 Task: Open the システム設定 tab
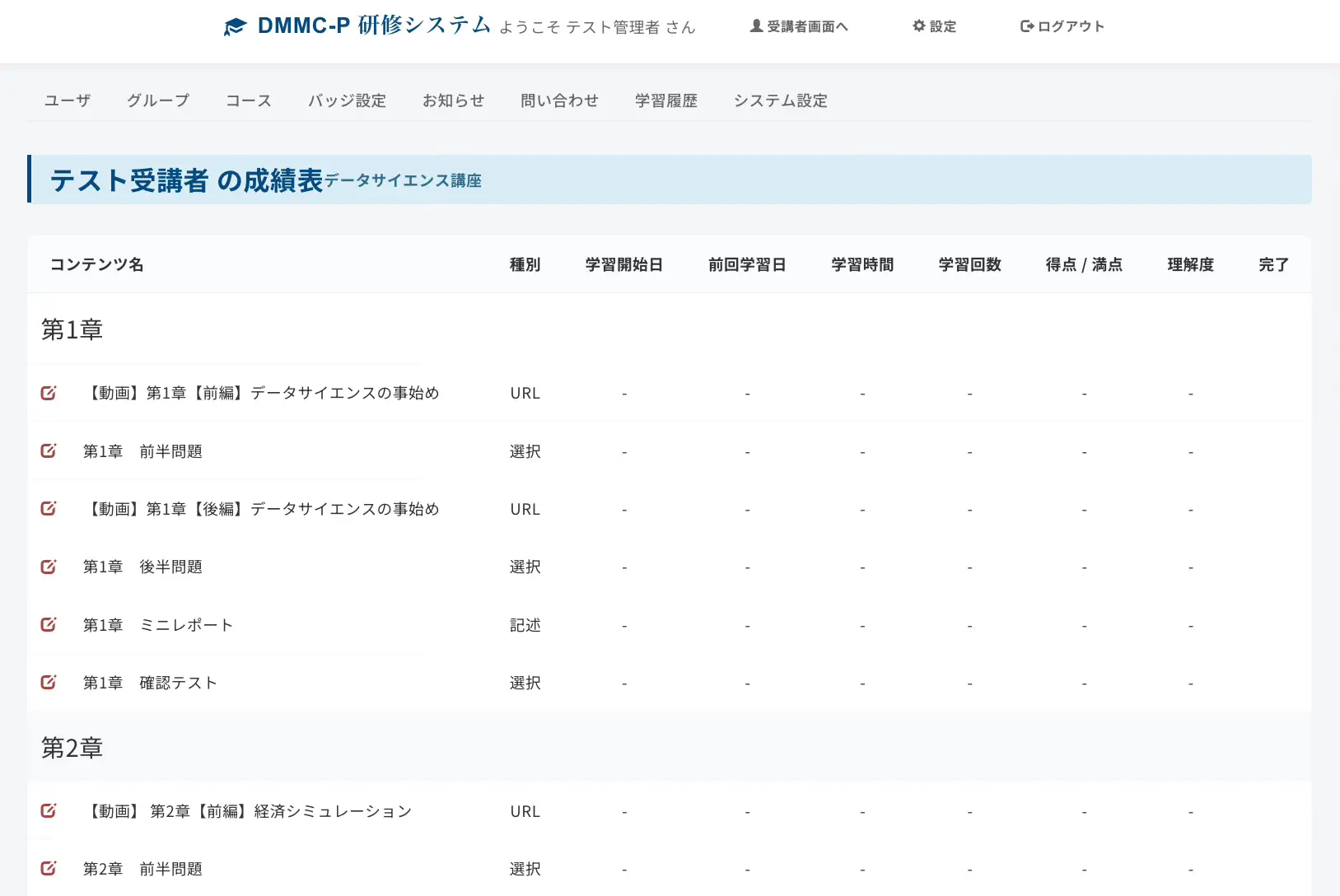780,100
